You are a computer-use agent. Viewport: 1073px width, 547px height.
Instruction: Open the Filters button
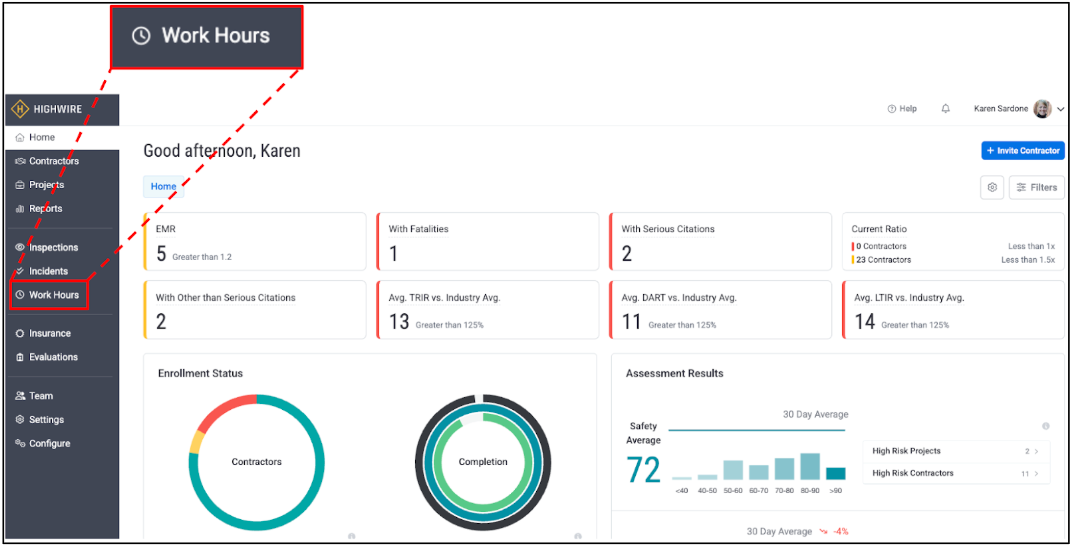point(1036,187)
